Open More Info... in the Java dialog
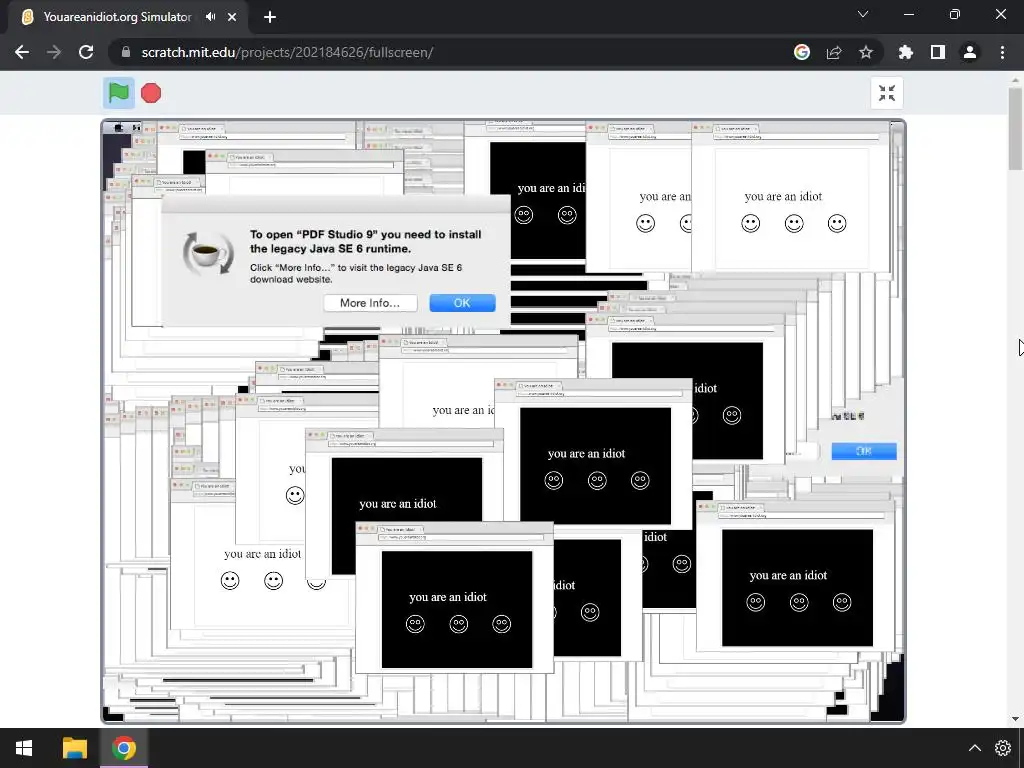This screenshot has width=1024, height=768. (370, 303)
